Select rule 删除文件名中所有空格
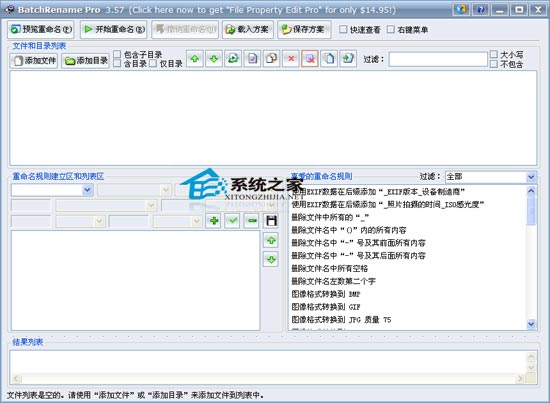Image resolution: width=550 pixels, height=403 pixels. (329, 268)
